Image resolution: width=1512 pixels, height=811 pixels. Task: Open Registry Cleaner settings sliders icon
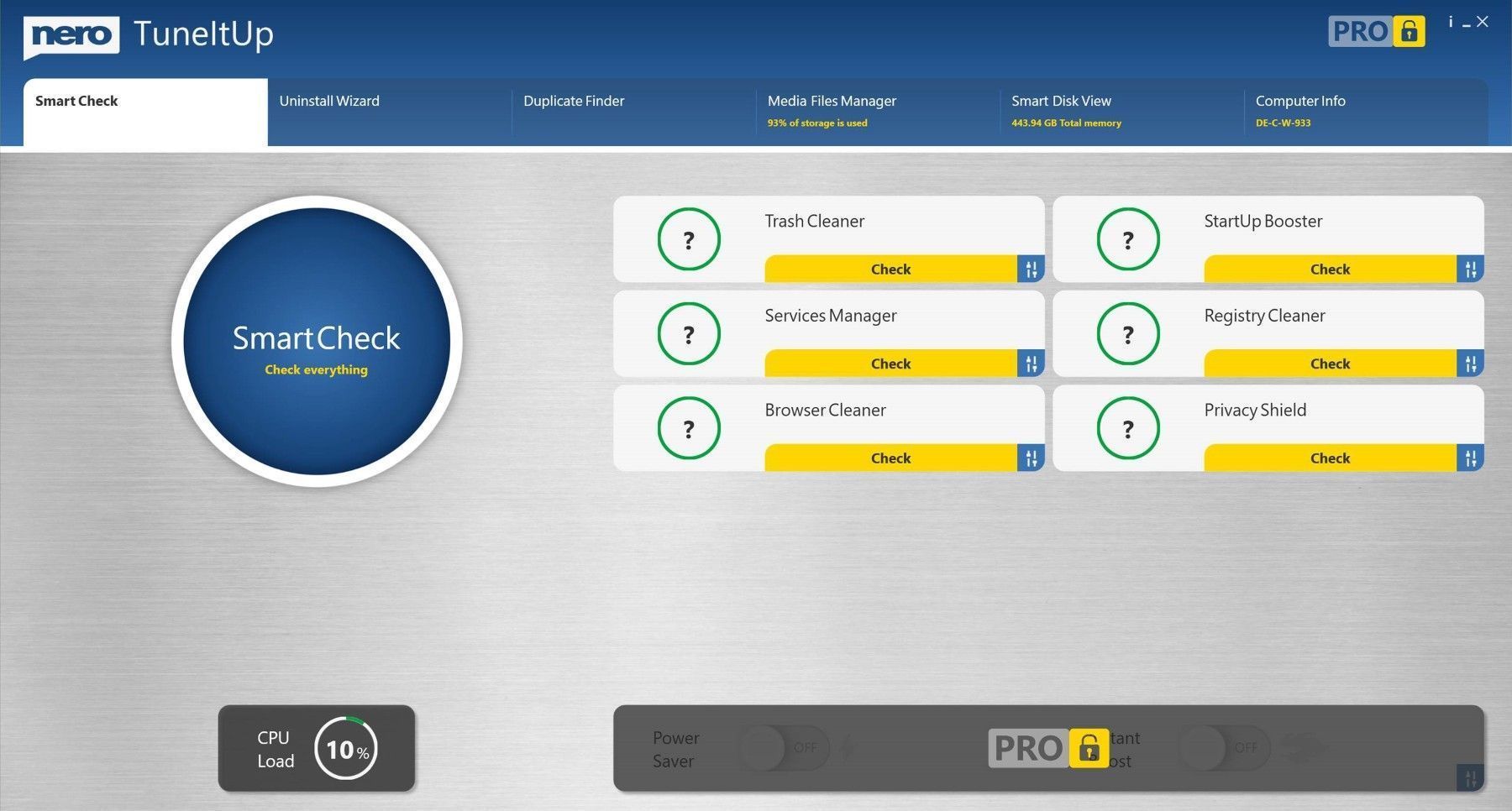1470,364
